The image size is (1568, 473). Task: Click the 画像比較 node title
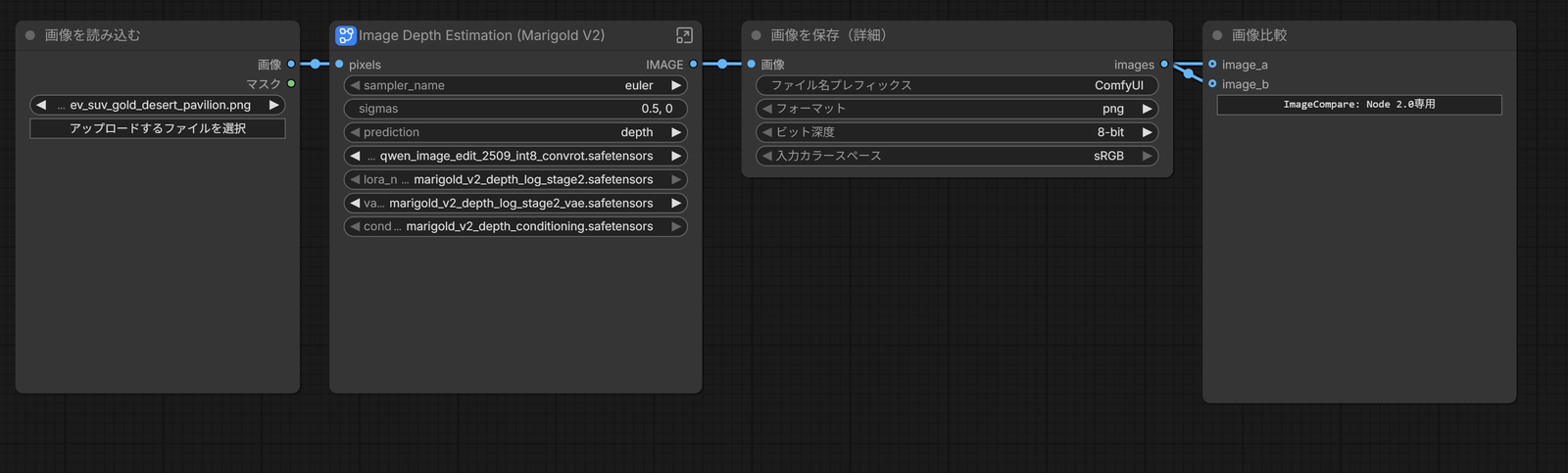click(x=1259, y=35)
